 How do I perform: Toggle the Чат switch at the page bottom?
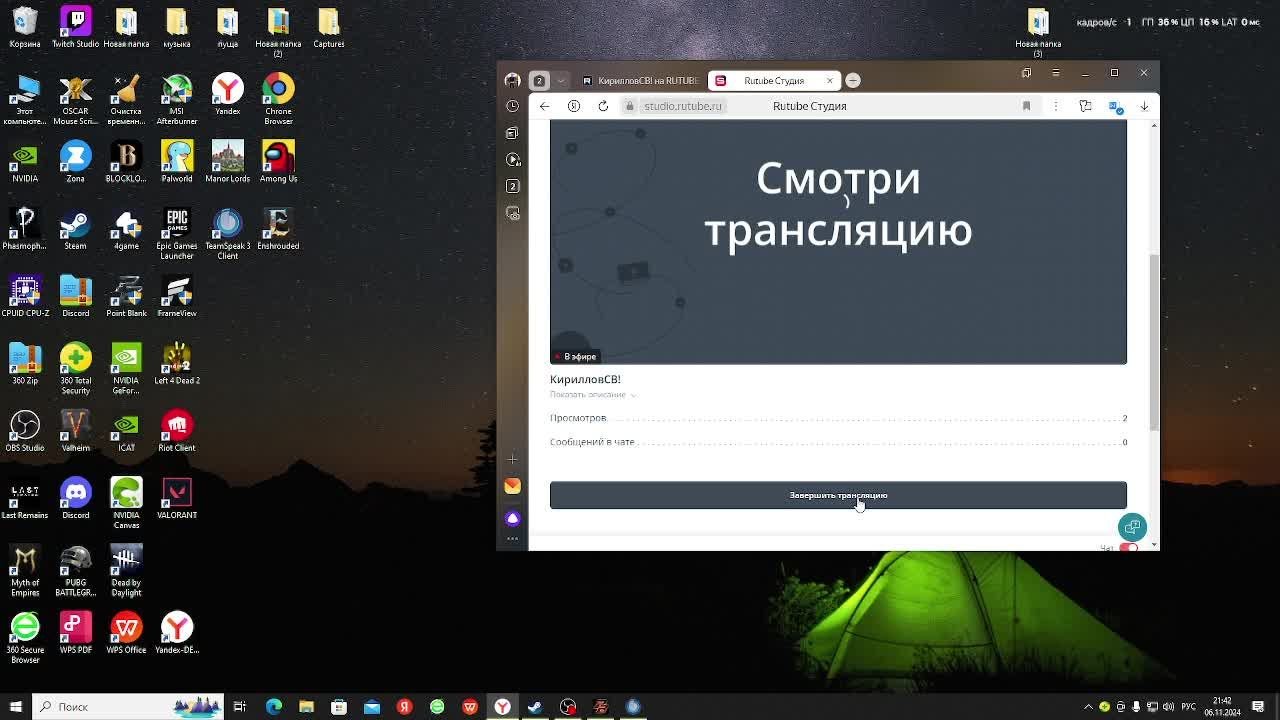tap(1129, 547)
